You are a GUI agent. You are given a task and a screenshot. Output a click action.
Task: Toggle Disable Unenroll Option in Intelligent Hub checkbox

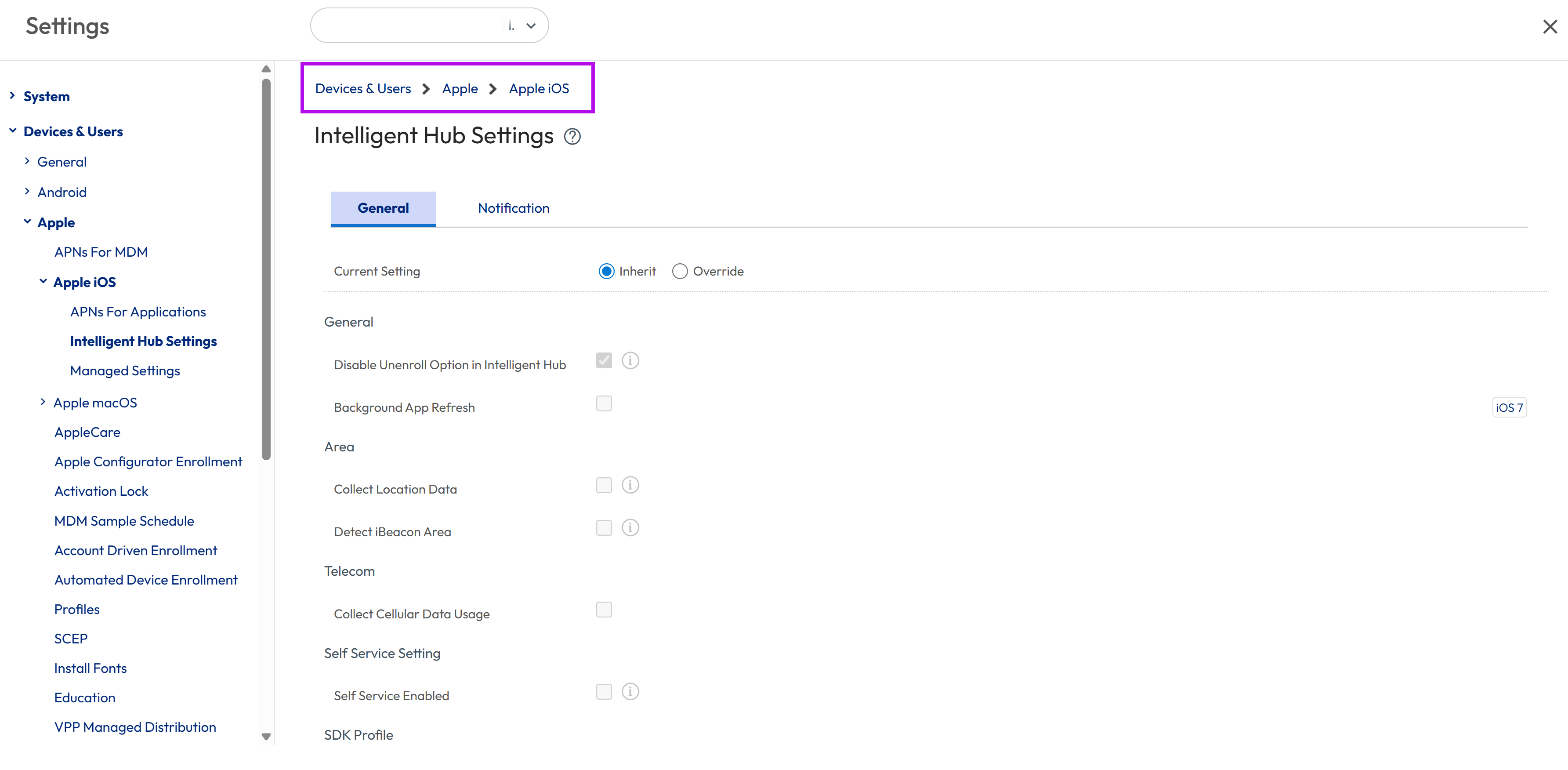pos(604,361)
